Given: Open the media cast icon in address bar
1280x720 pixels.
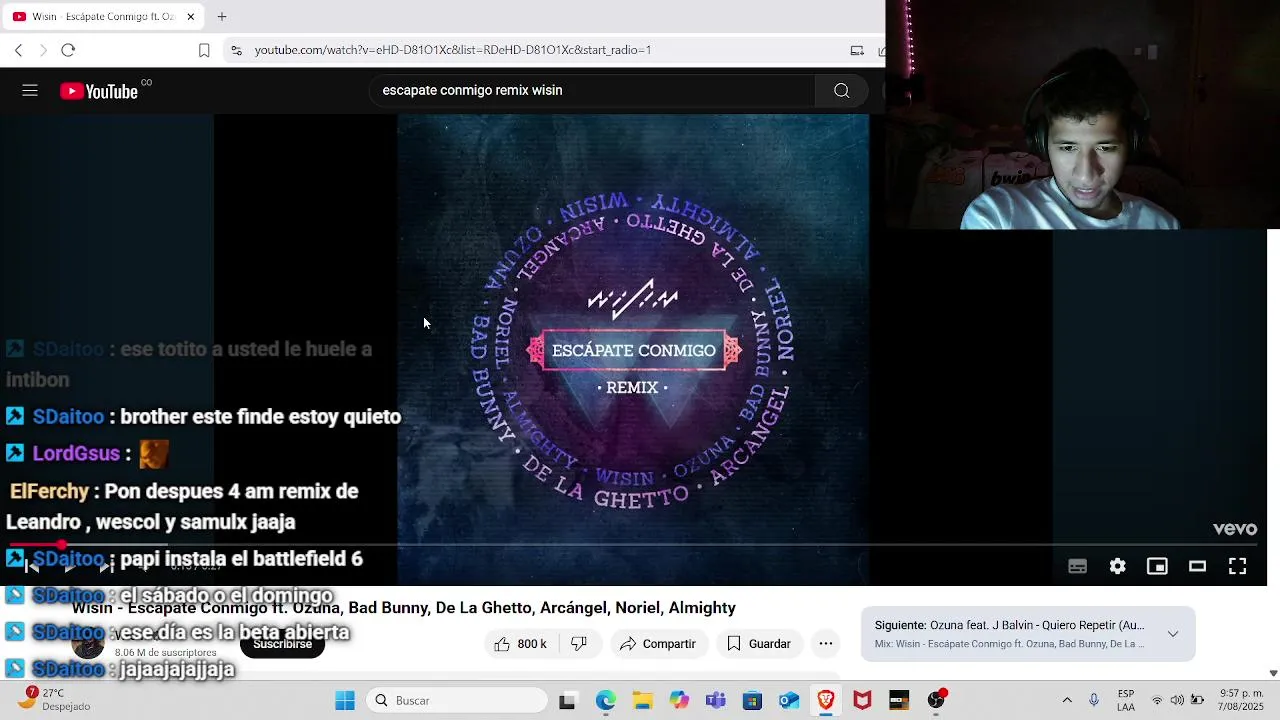Looking at the screenshot, I should (x=857, y=50).
